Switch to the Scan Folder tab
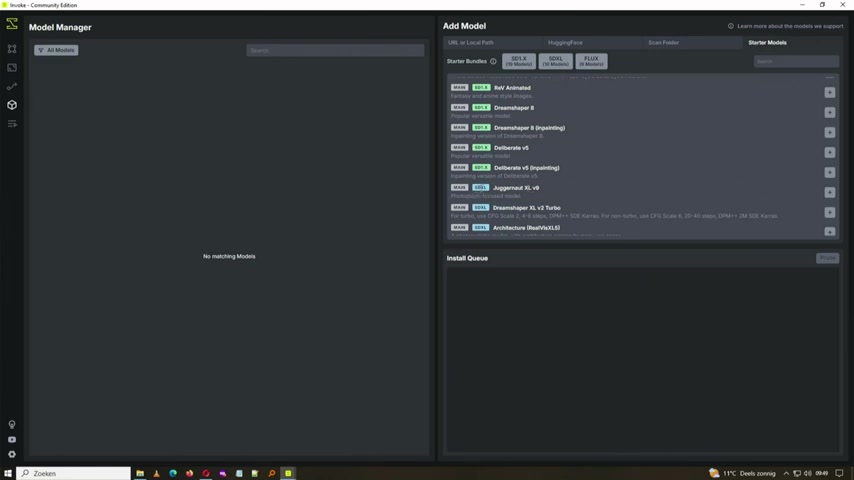Screen dimensions: 854x480 click(663, 42)
